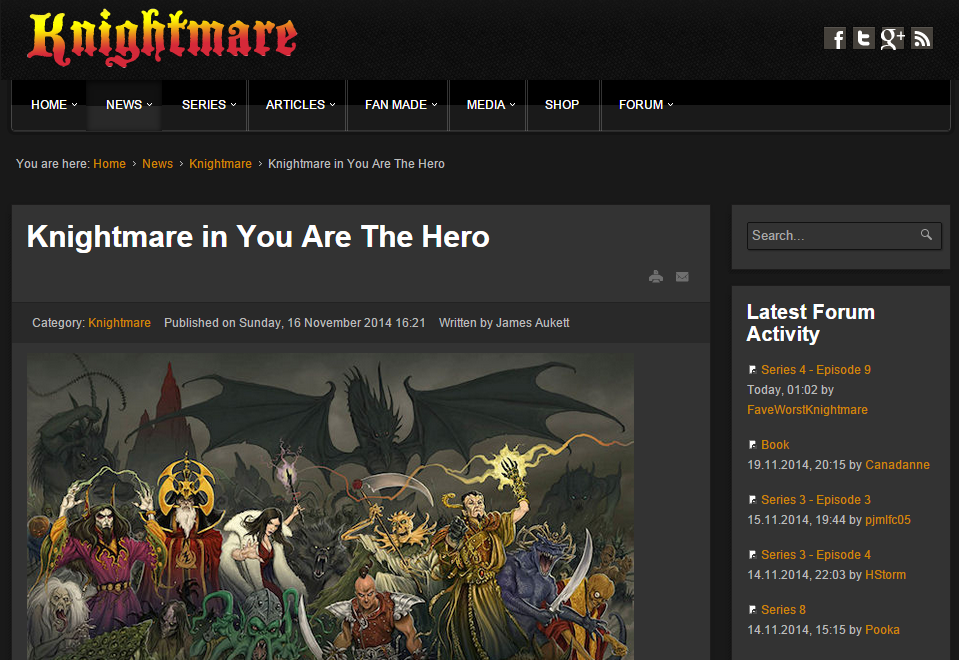Expand the Fan Made menu arrow
The width and height of the screenshot is (959, 660).
(x=434, y=105)
